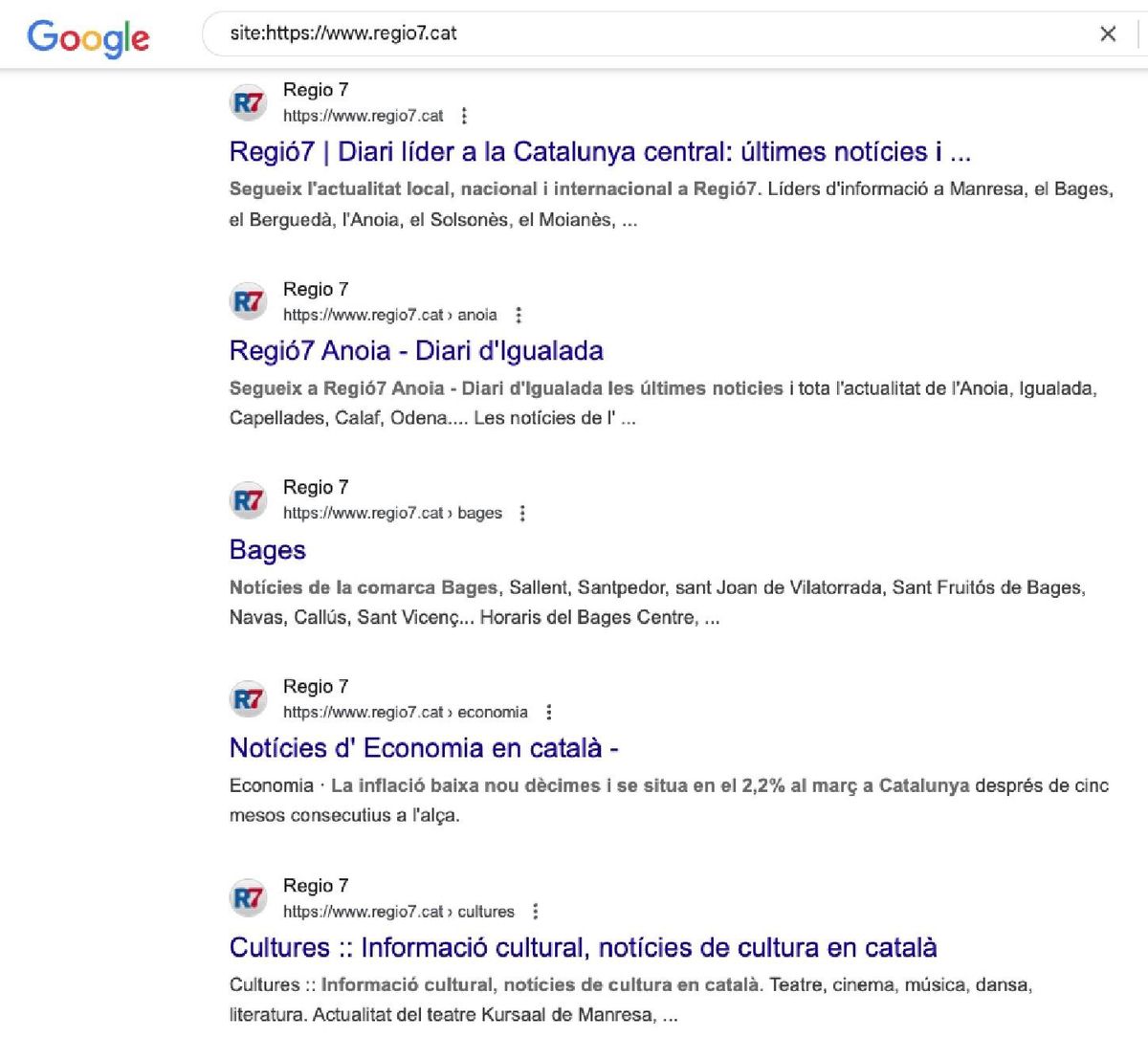Open three-dot menu next to https://www.regio7.cat homepage
The image size is (1148, 1037).
464,116
